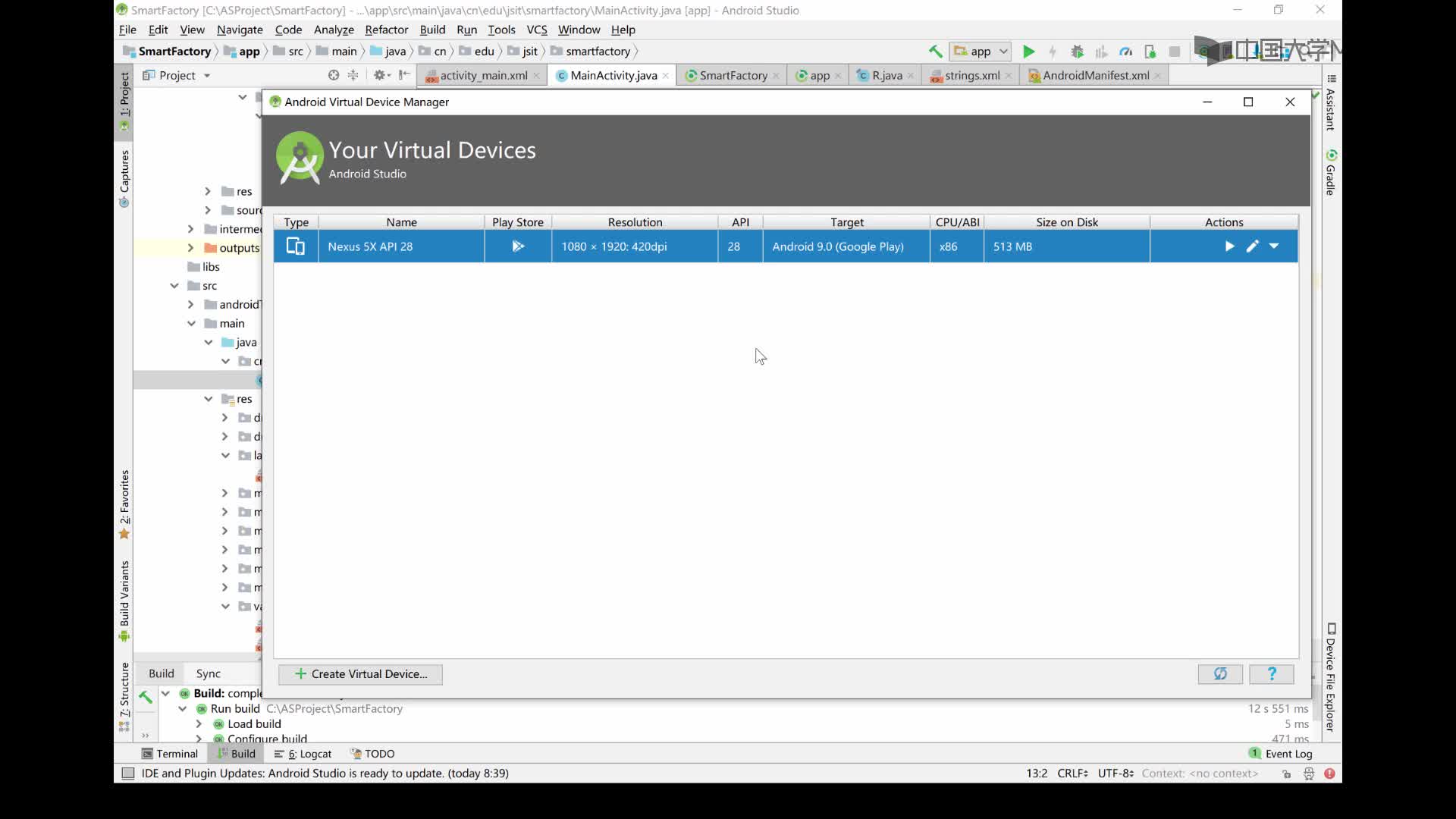
Task: Switch to AndroidManifest.xml tab
Action: [x=1095, y=76]
